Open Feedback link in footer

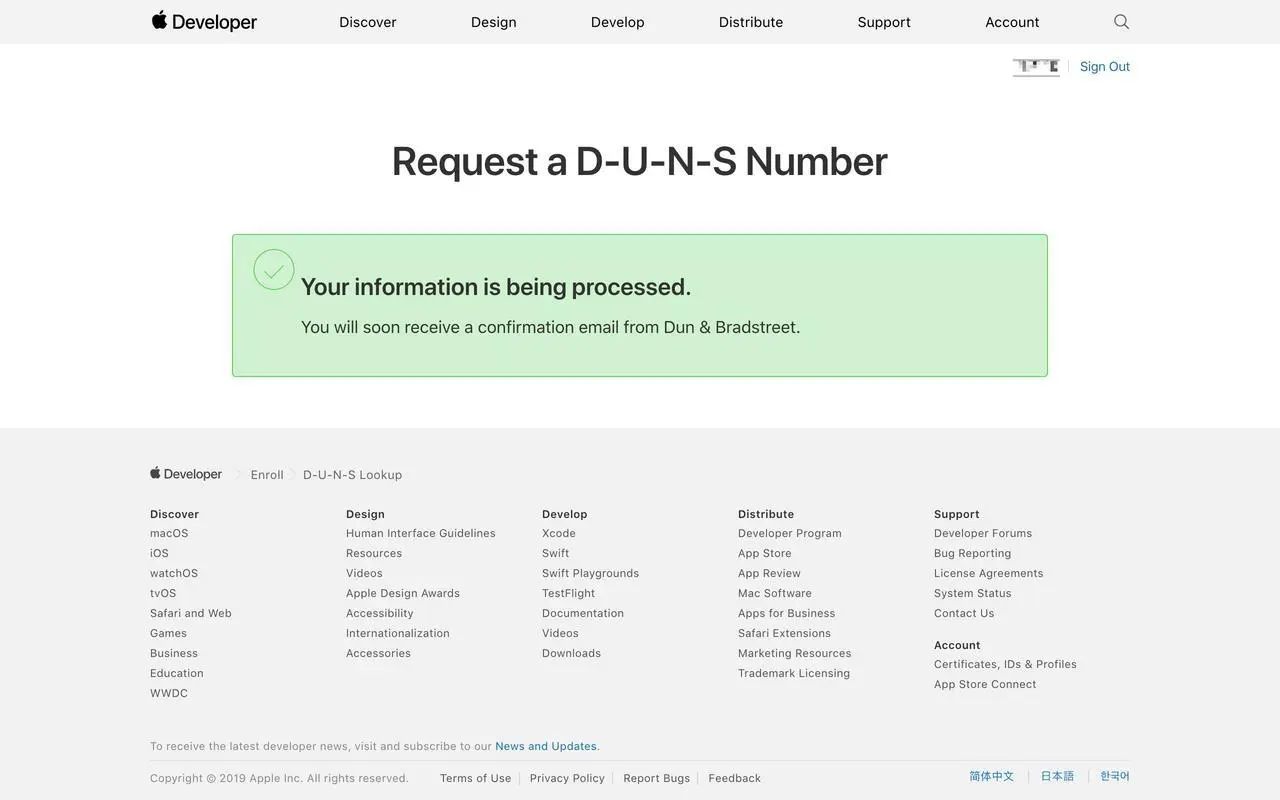[x=735, y=778]
